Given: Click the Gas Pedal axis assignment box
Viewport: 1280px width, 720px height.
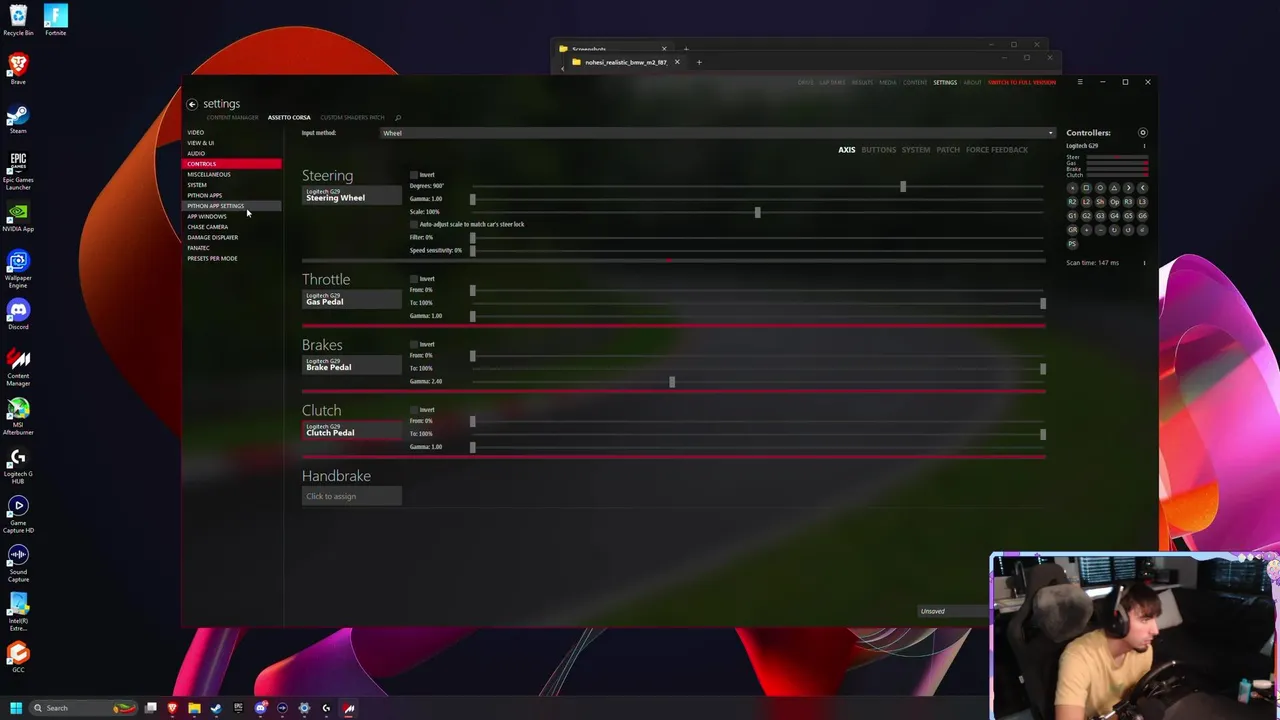Looking at the screenshot, I should (352, 299).
